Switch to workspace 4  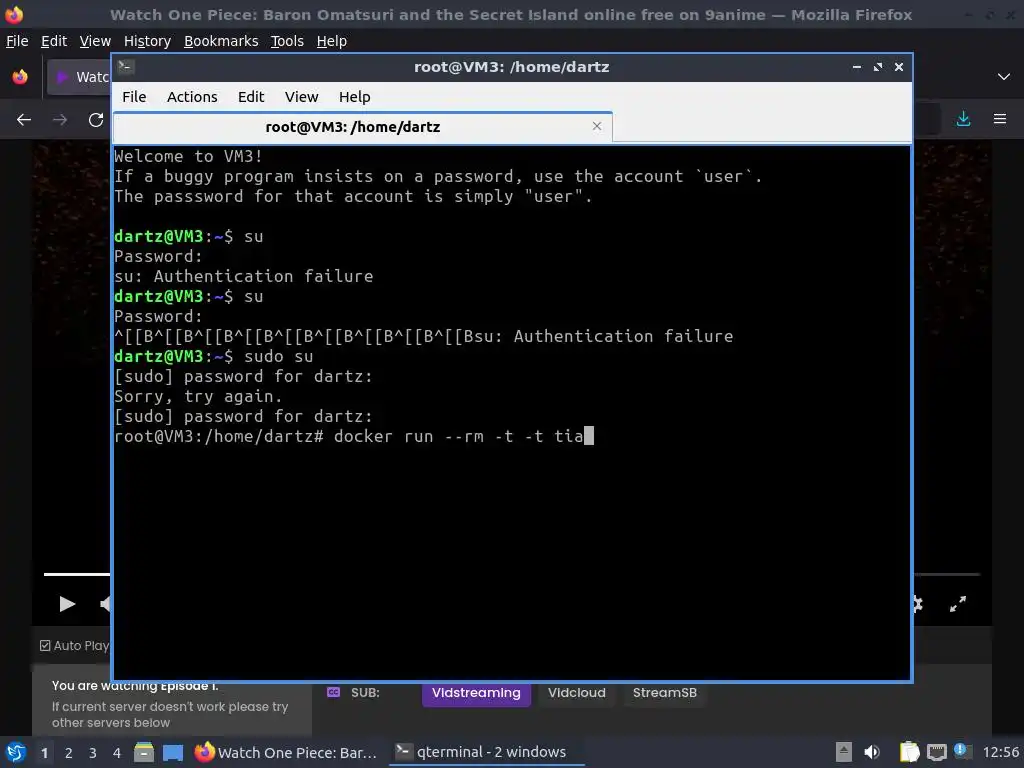pyautogui.click(x=117, y=752)
